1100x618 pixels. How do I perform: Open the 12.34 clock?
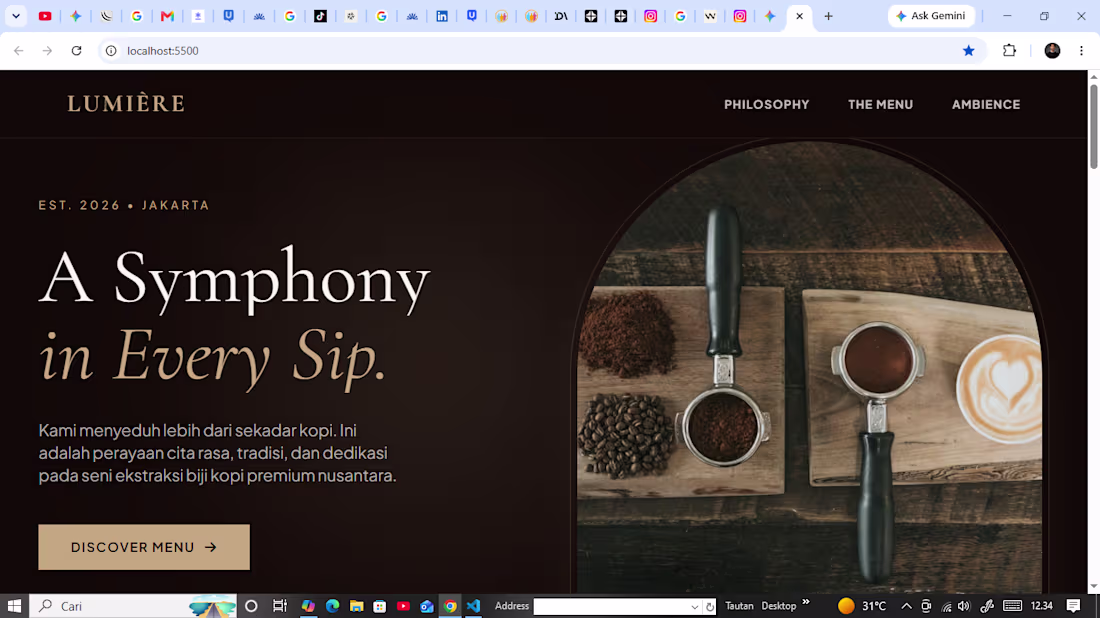point(1042,606)
